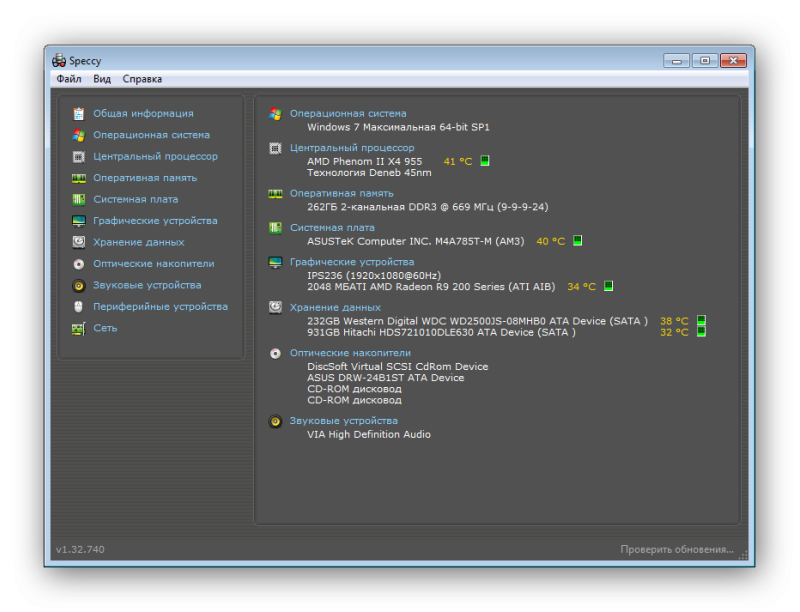This screenshot has height=612, width=800.
Task: Click green temperature indicator next to 41 °C
Action: pos(485,161)
